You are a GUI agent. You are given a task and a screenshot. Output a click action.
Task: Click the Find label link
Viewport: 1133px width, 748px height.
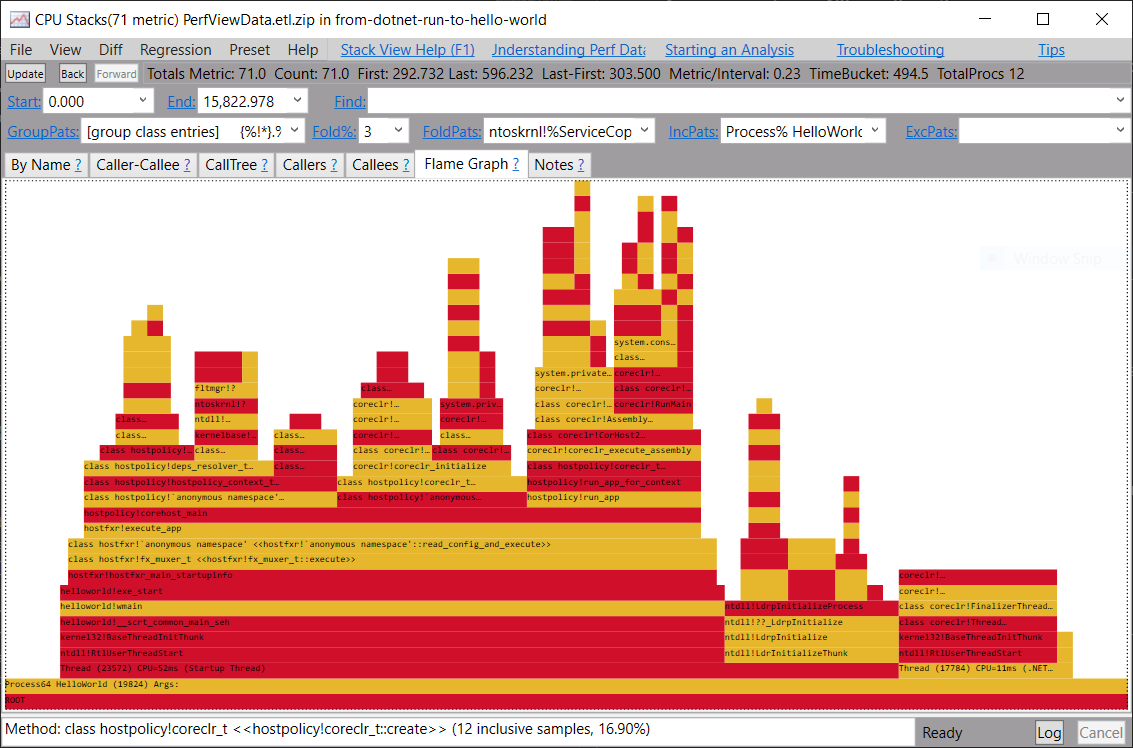pos(350,102)
